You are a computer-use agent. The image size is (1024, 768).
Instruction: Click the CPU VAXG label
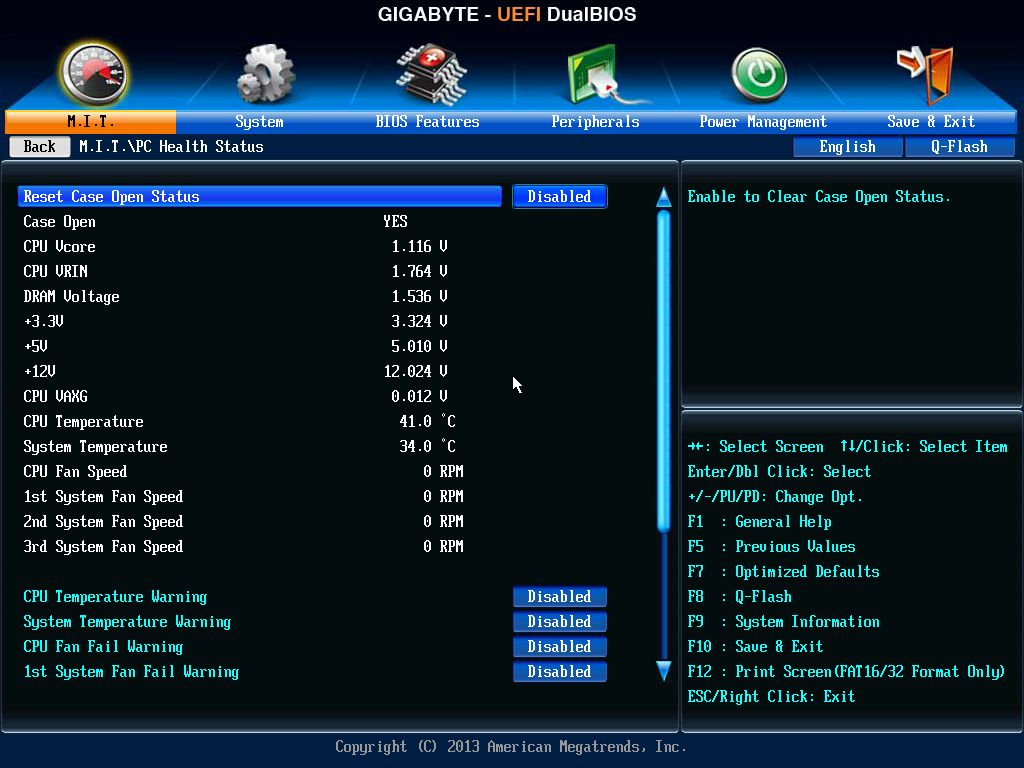tap(56, 396)
